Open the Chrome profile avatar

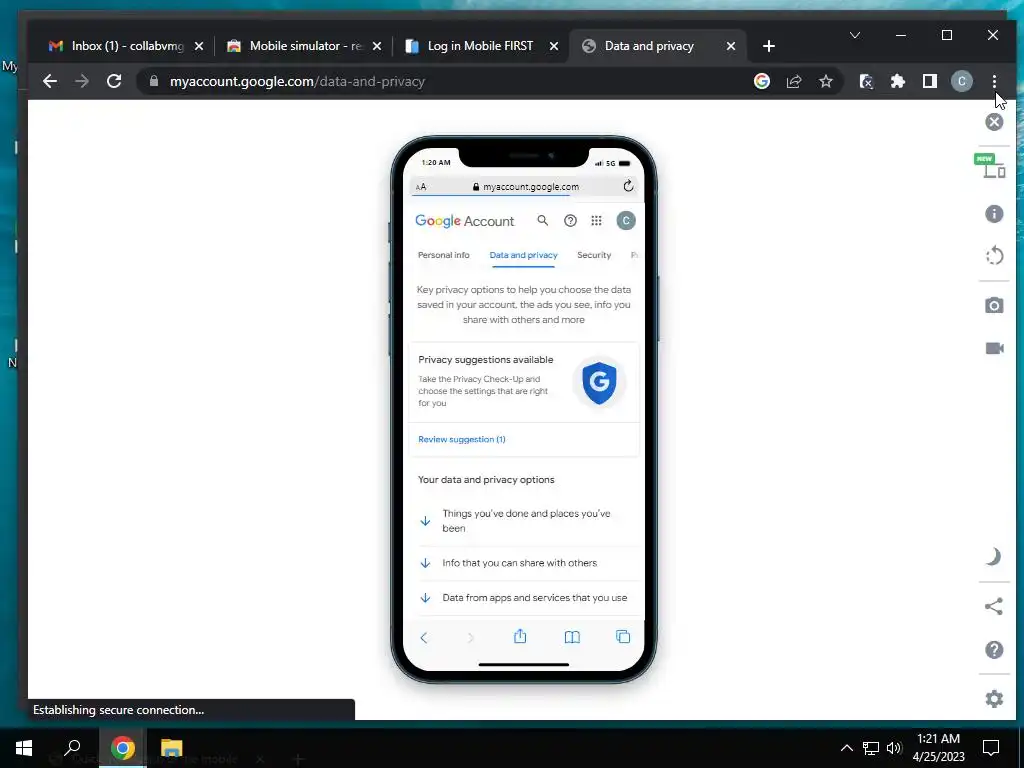coord(961,82)
